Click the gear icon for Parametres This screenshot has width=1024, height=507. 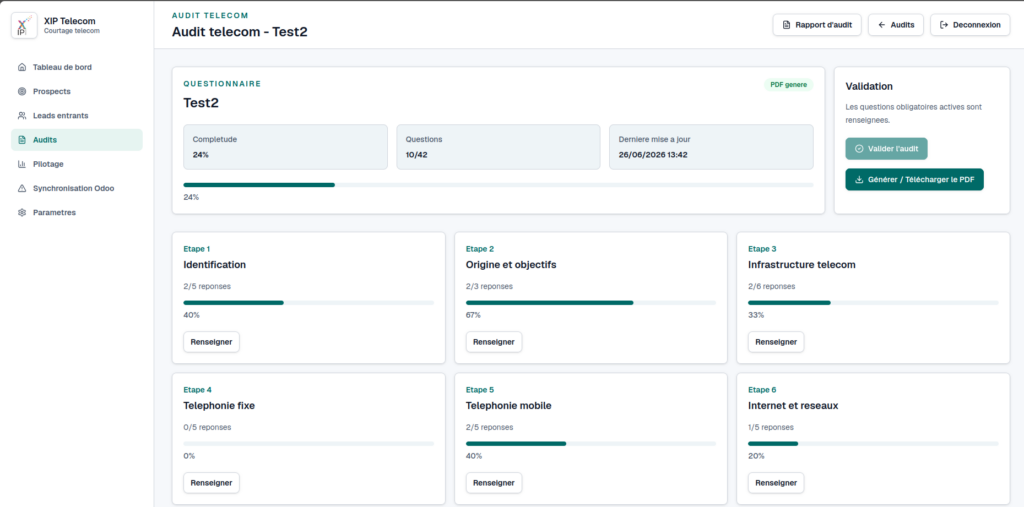click(22, 212)
